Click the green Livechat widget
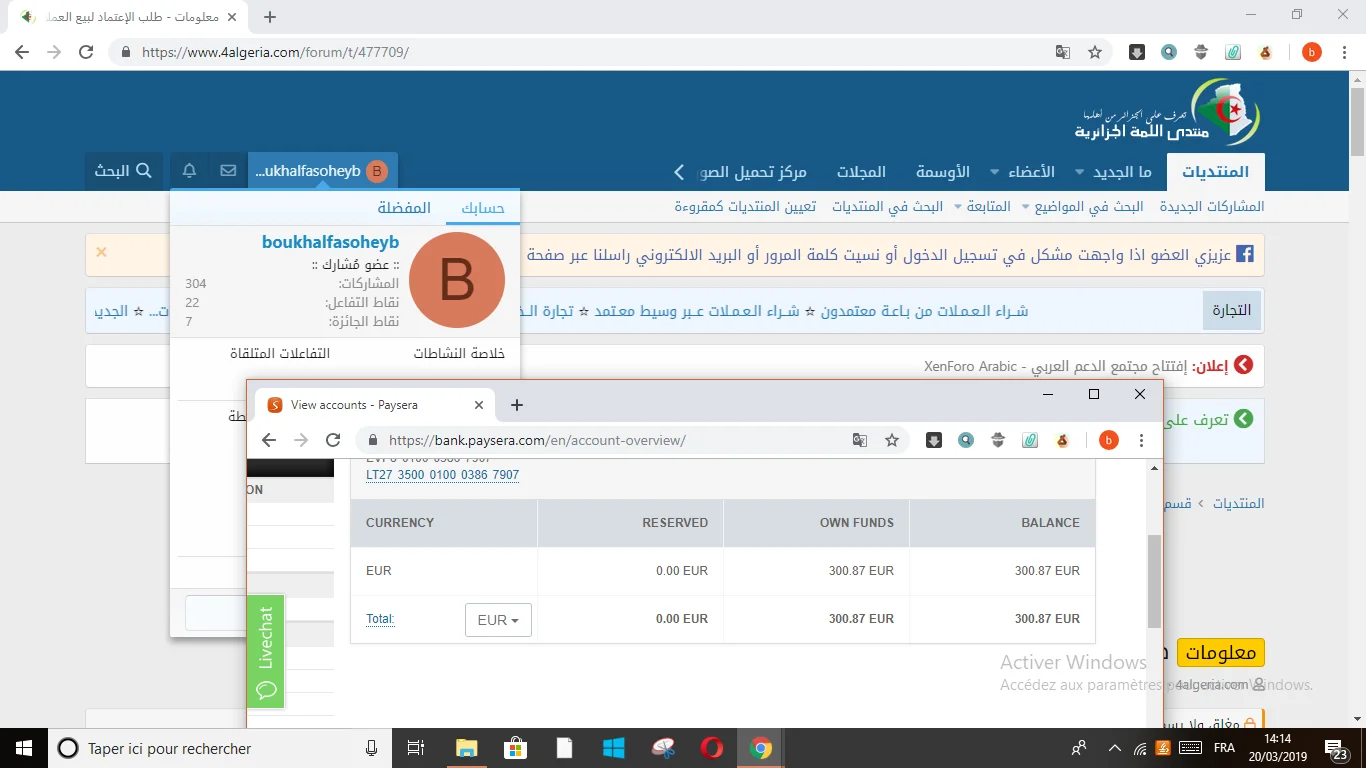Viewport: 1366px width, 768px height. (266, 651)
